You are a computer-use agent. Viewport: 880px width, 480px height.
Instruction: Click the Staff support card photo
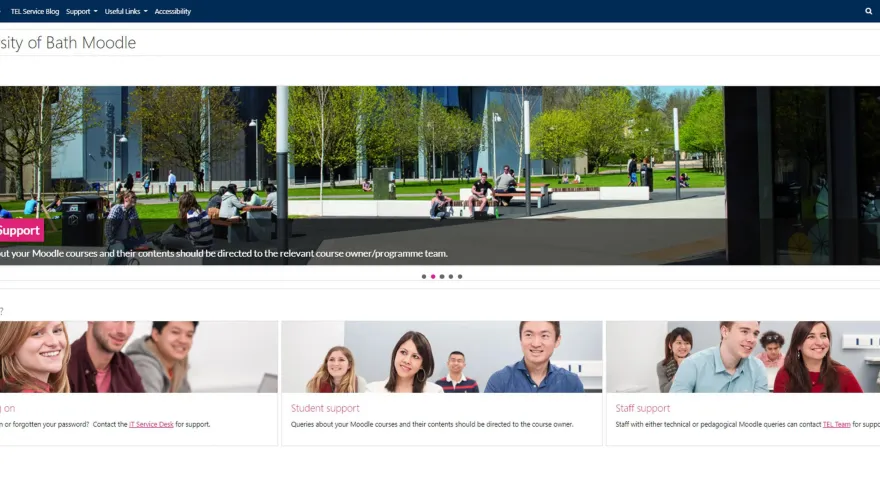[743, 356]
